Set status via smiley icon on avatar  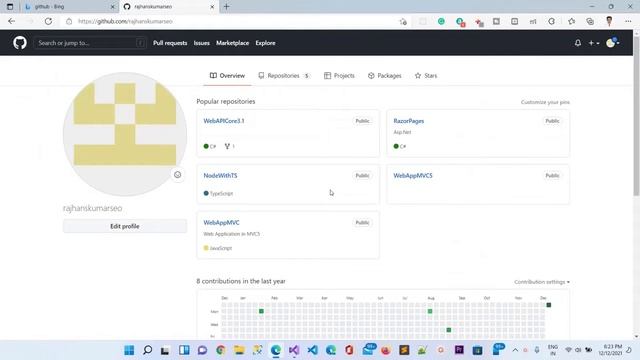click(x=178, y=175)
